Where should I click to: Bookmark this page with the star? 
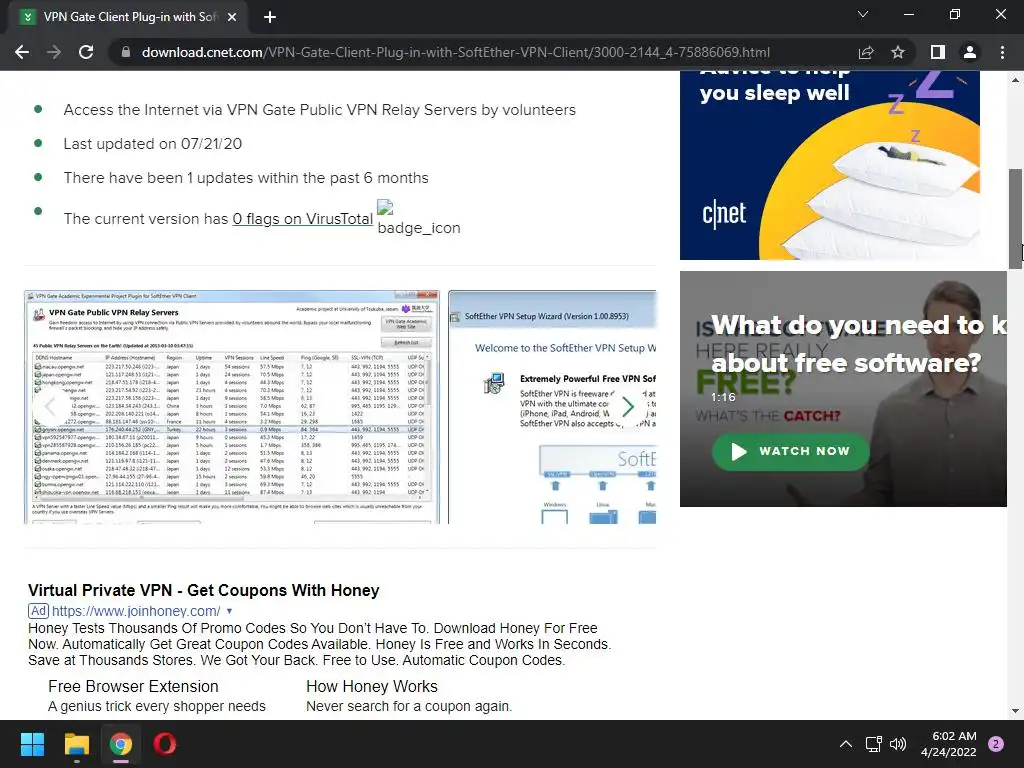(x=898, y=52)
